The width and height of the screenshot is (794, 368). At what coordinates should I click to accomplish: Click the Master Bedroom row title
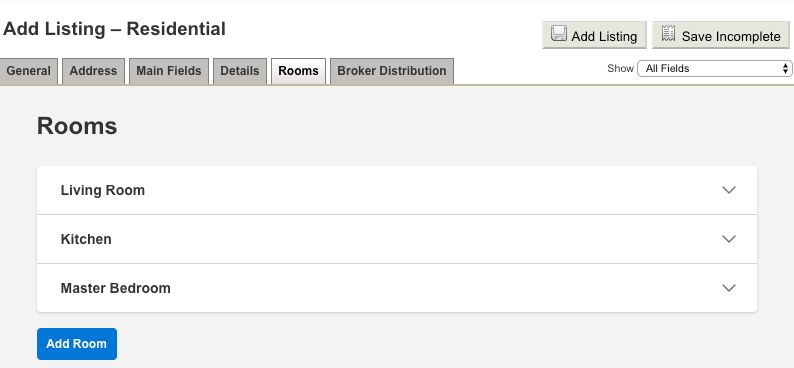(115, 288)
